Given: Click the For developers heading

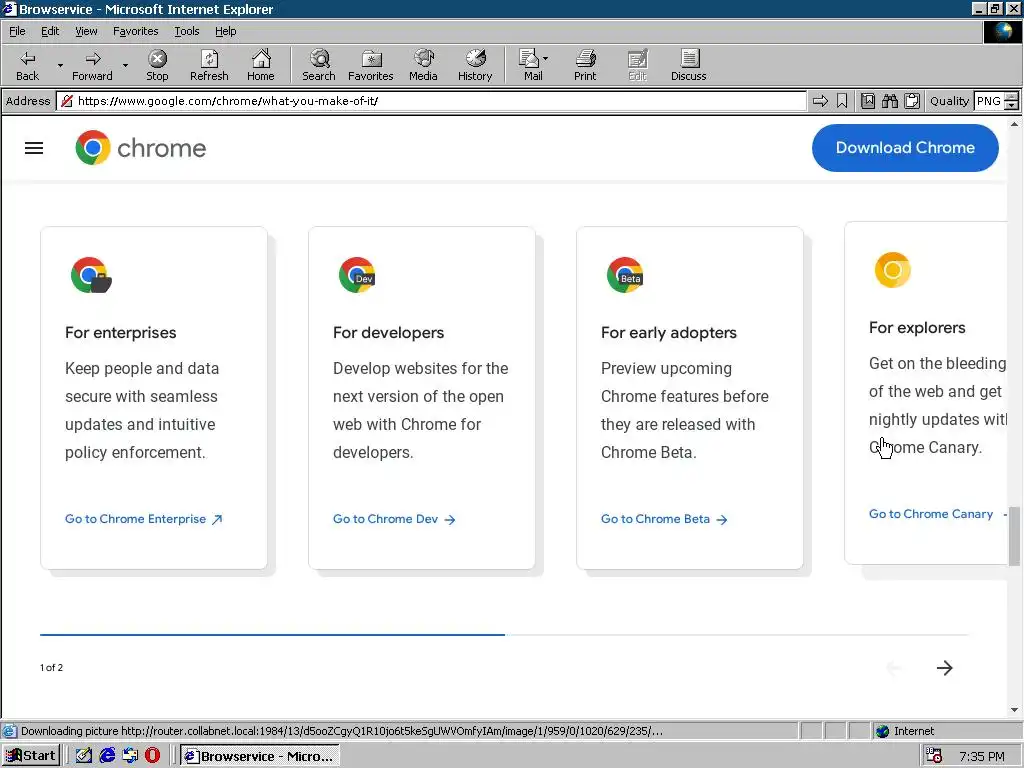Looking at the screenshot, I should click(389, 332).
